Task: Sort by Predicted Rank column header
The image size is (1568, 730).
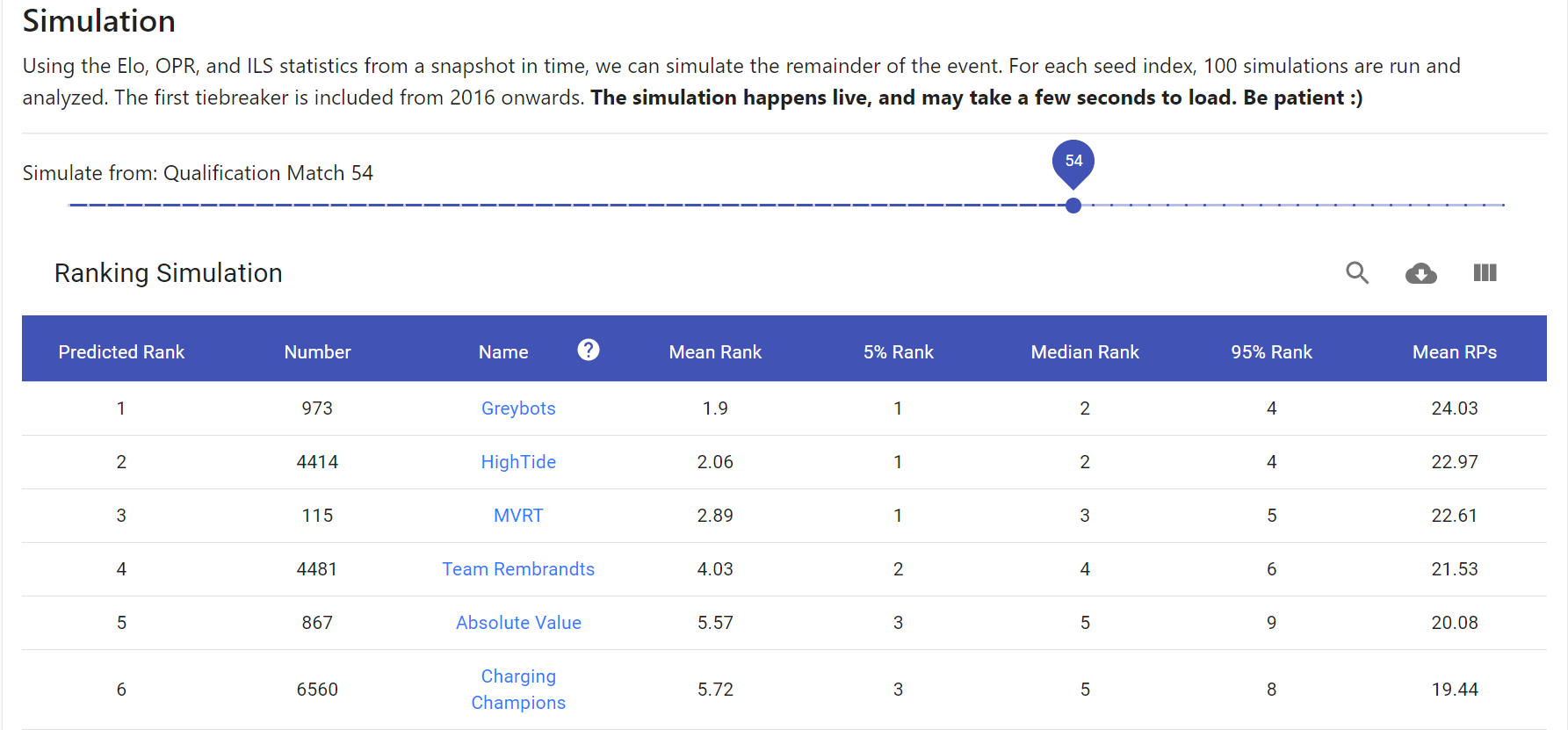Action: coord(121,352)
